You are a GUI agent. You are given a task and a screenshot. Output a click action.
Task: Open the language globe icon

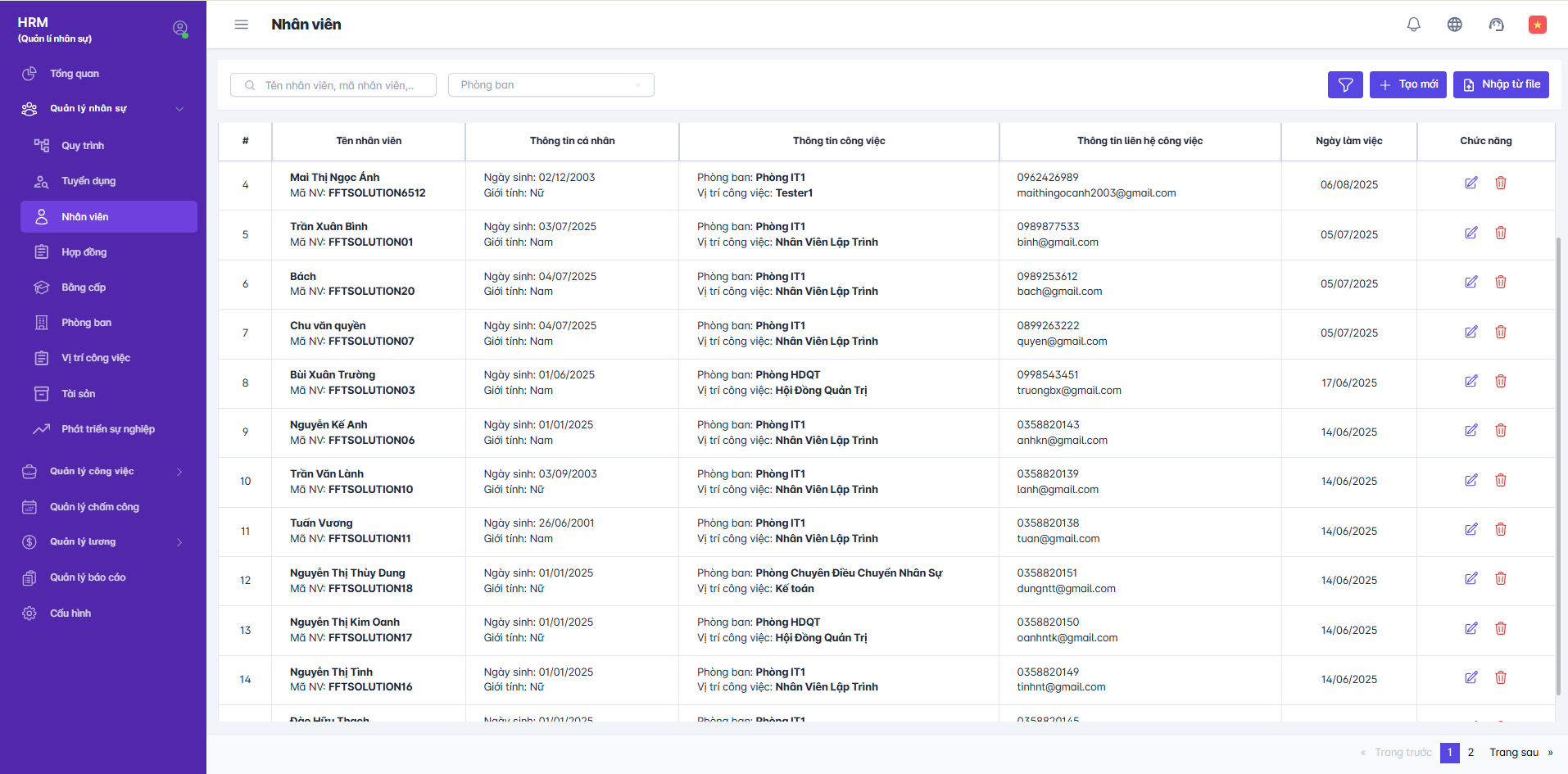(x=1455, y=25)
